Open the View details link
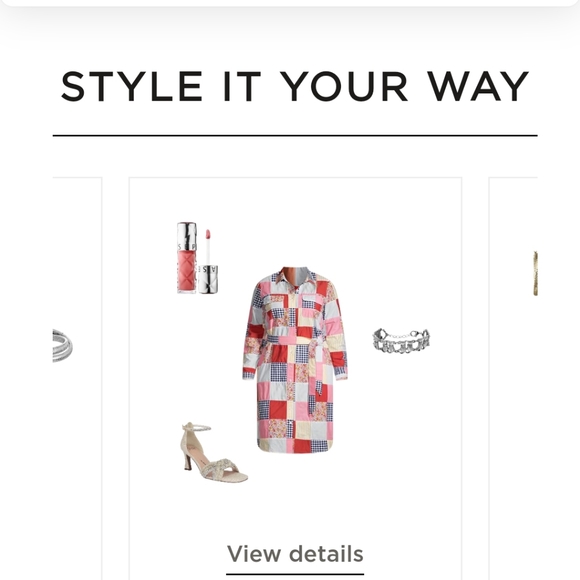The height and width of the screenshot is (580, 580). [295, 554]
